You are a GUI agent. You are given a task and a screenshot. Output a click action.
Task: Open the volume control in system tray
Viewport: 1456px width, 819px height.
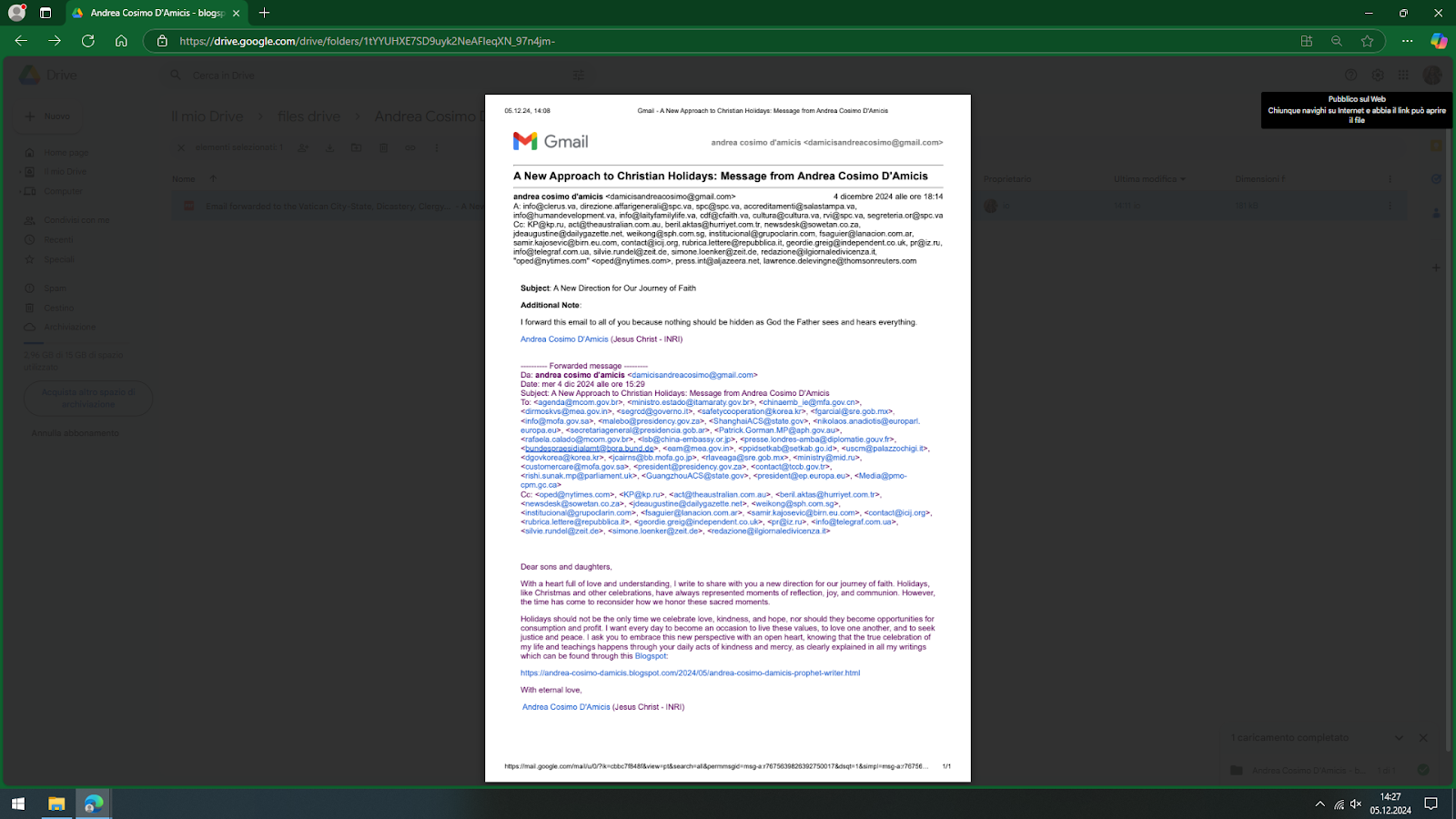1356,804
